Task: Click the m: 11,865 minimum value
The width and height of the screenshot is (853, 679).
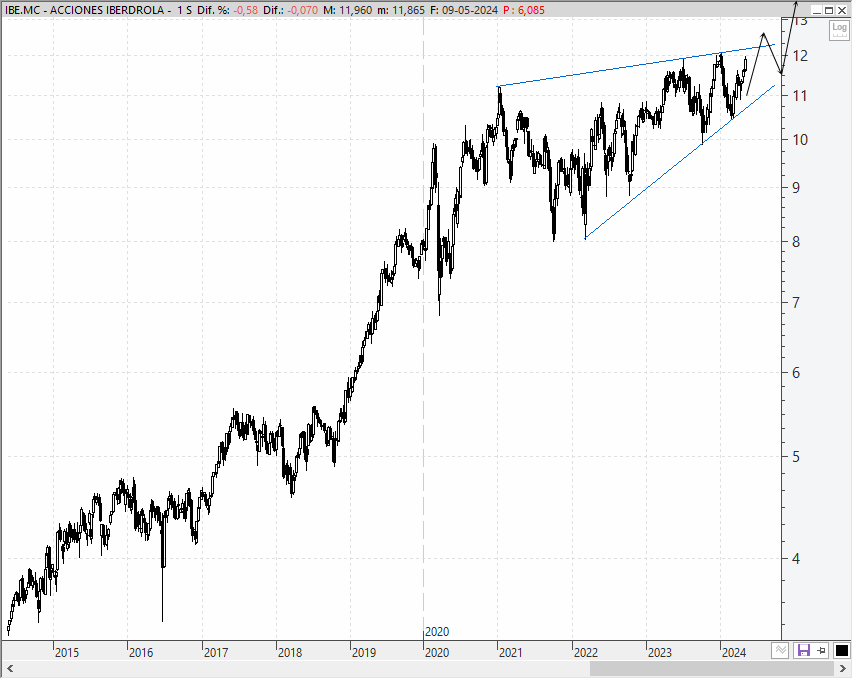Action: coord(400,10)
